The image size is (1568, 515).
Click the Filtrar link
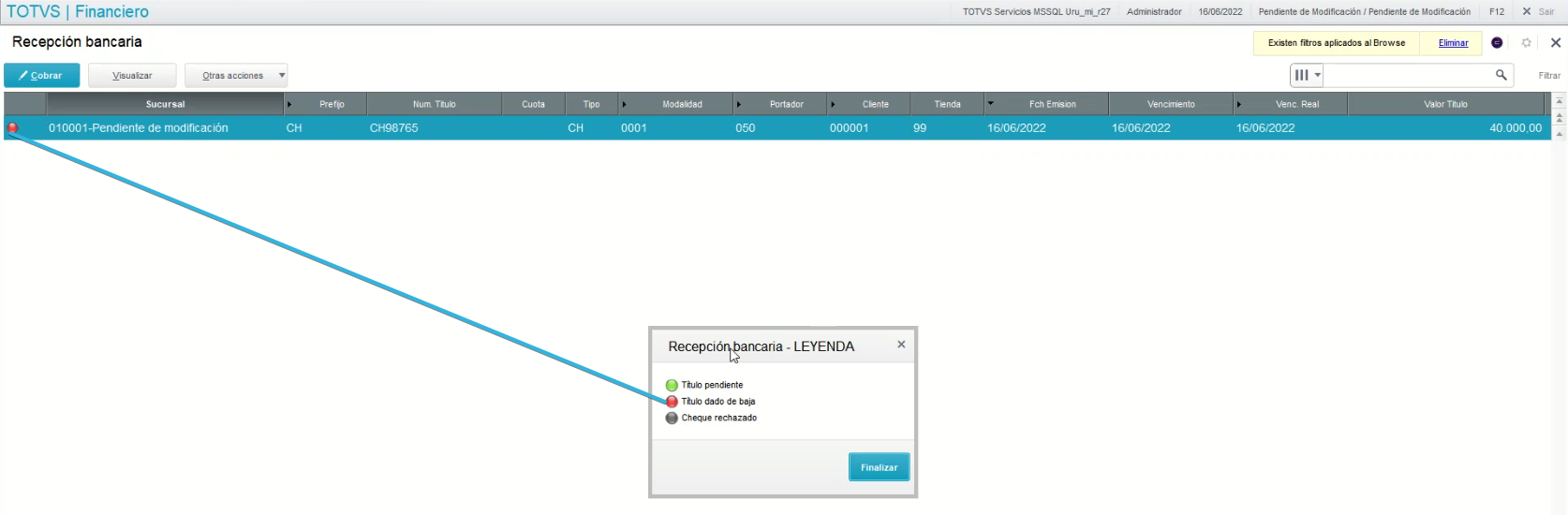[x=1548, y=76]
